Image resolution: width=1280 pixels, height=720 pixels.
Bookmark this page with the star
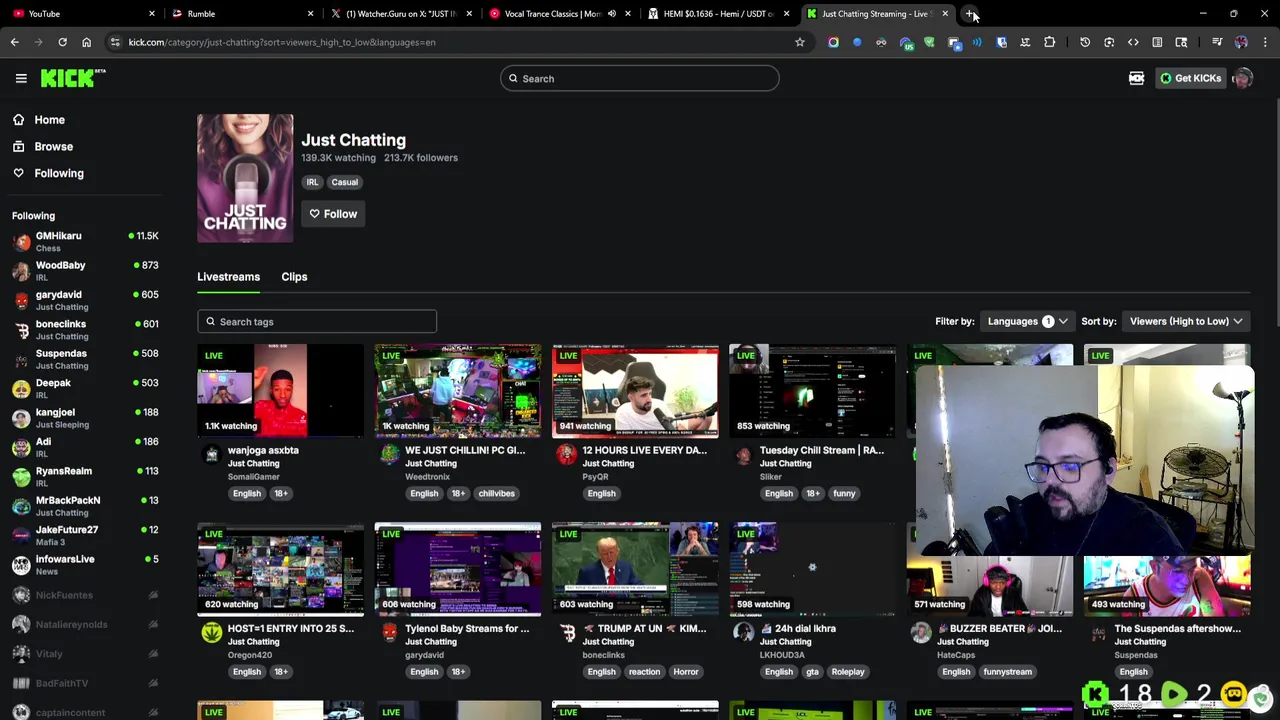point(799,42)
